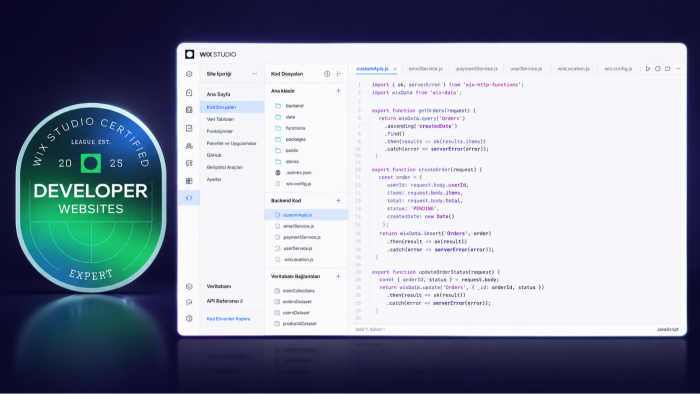Select the customApis.js editor tab
This screenshot has height=394, width=700.
coord(372,69)
